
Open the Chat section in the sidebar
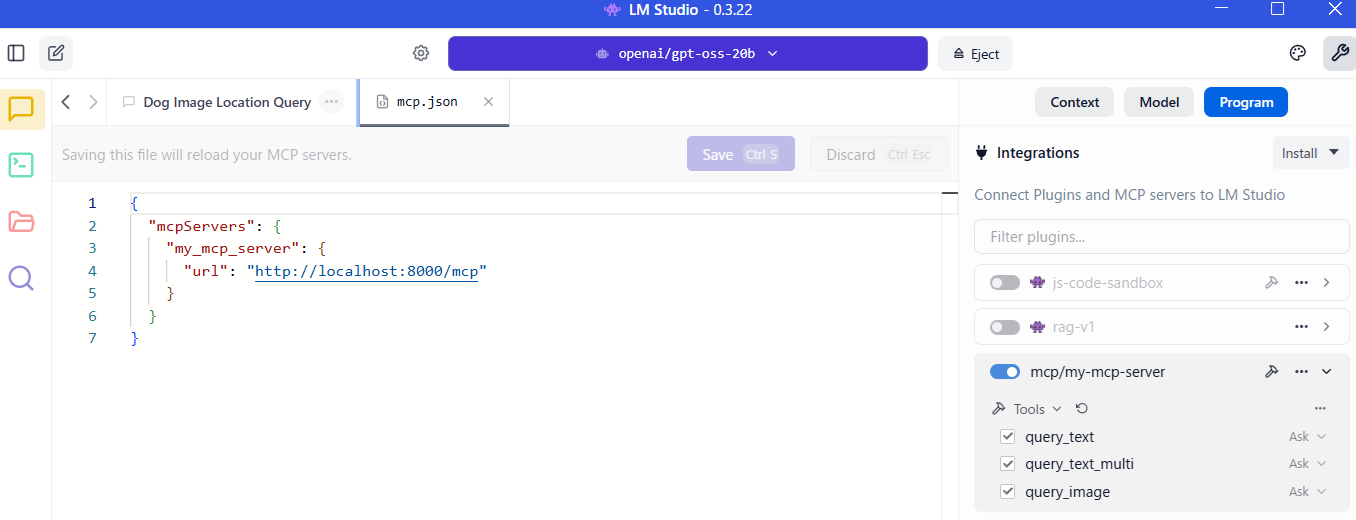pos(22,109)
